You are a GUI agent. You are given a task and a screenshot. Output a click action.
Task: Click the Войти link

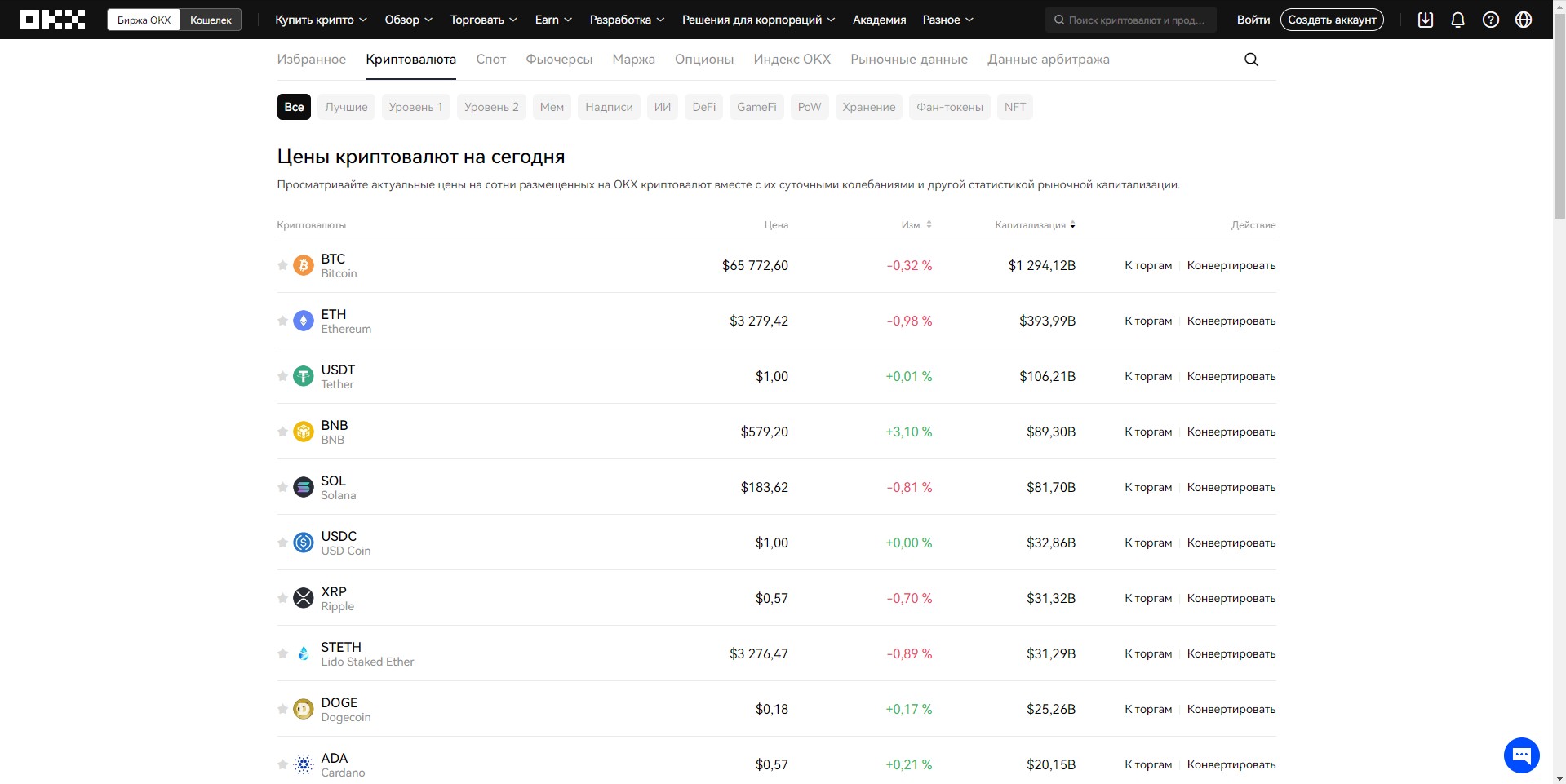(x=1253, y=20)
